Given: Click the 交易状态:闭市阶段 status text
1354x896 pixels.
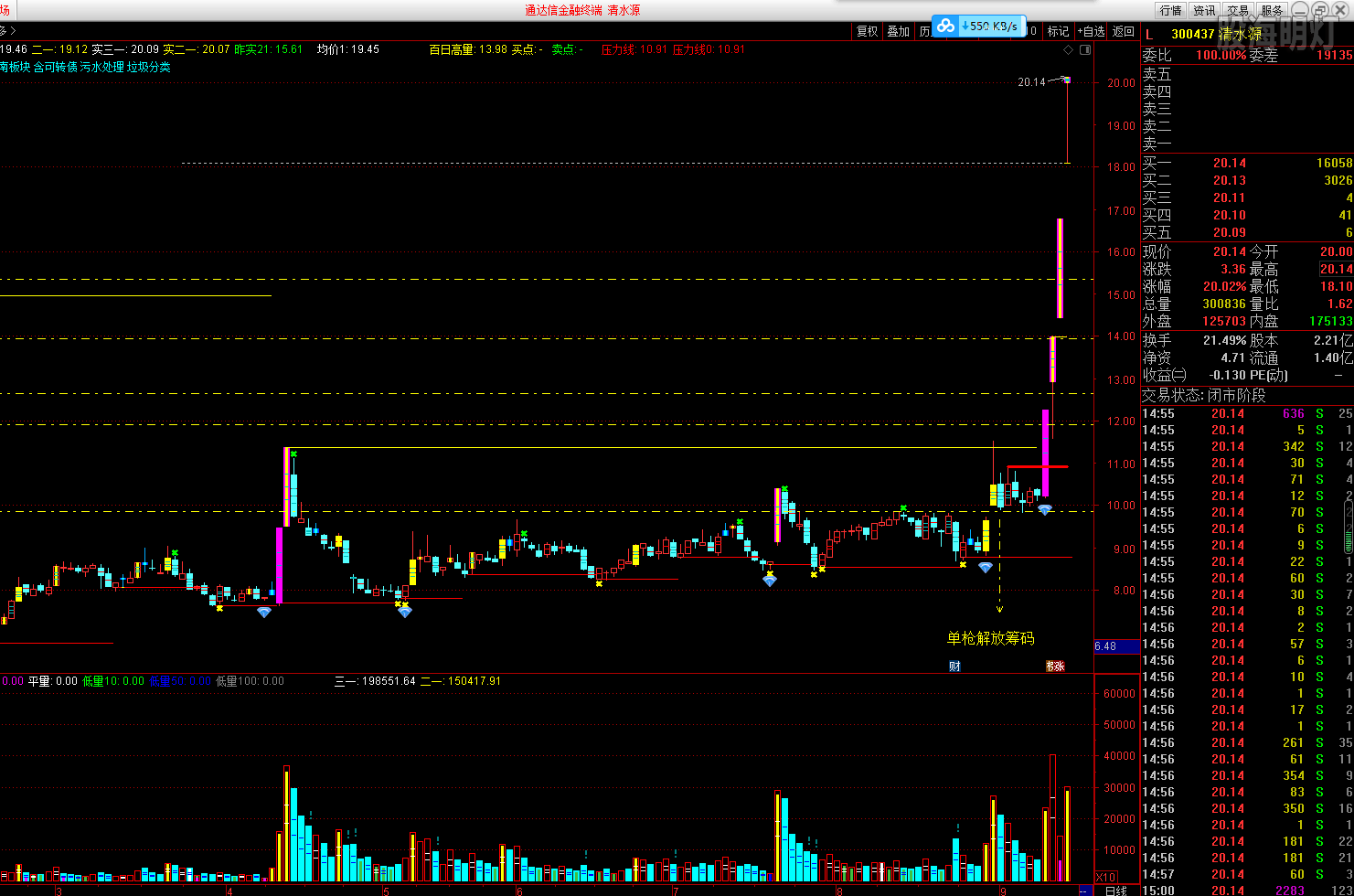Looking at the screenshot, I should point(1204,395).
